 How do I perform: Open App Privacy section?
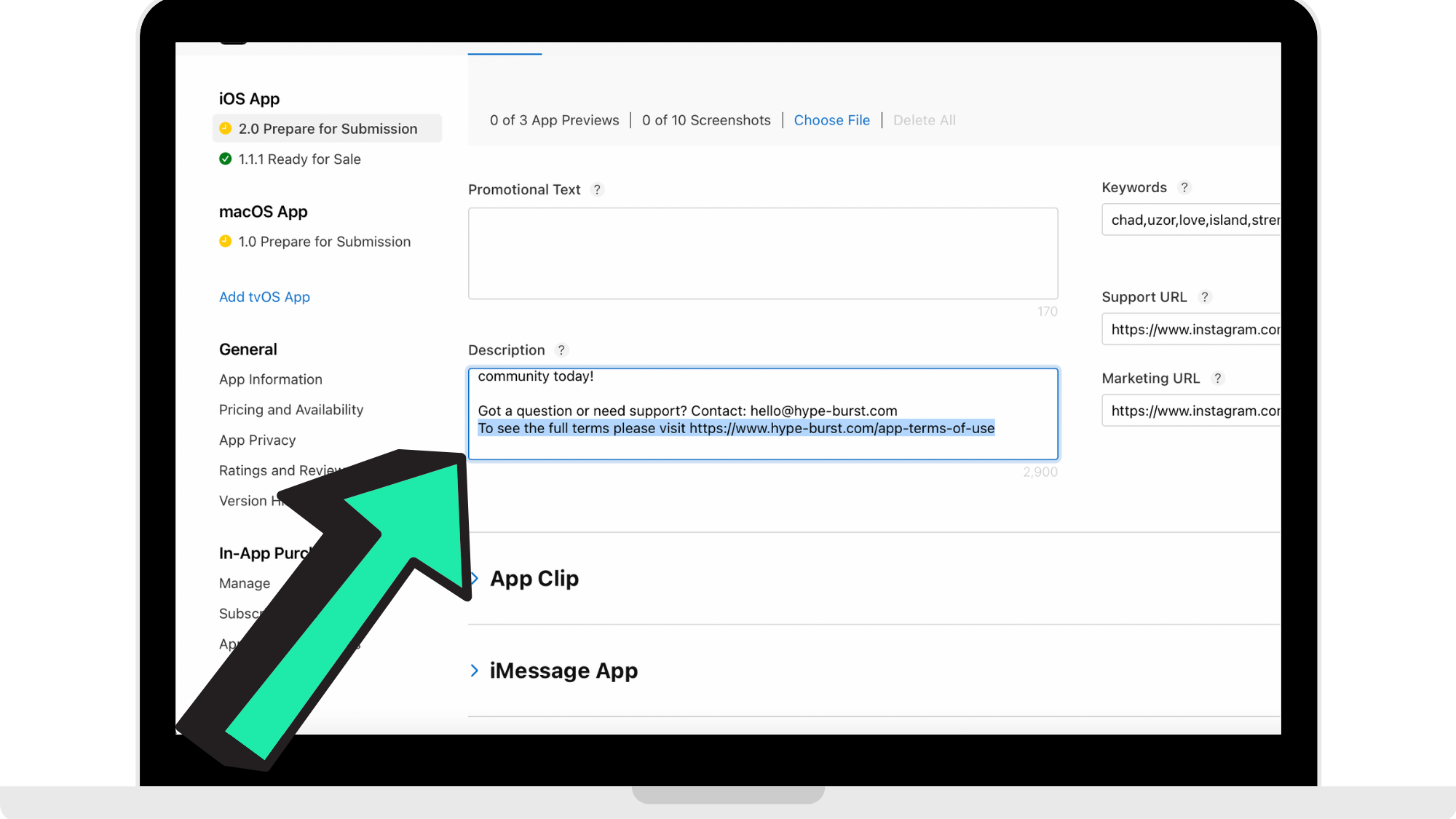click(257, 440)
